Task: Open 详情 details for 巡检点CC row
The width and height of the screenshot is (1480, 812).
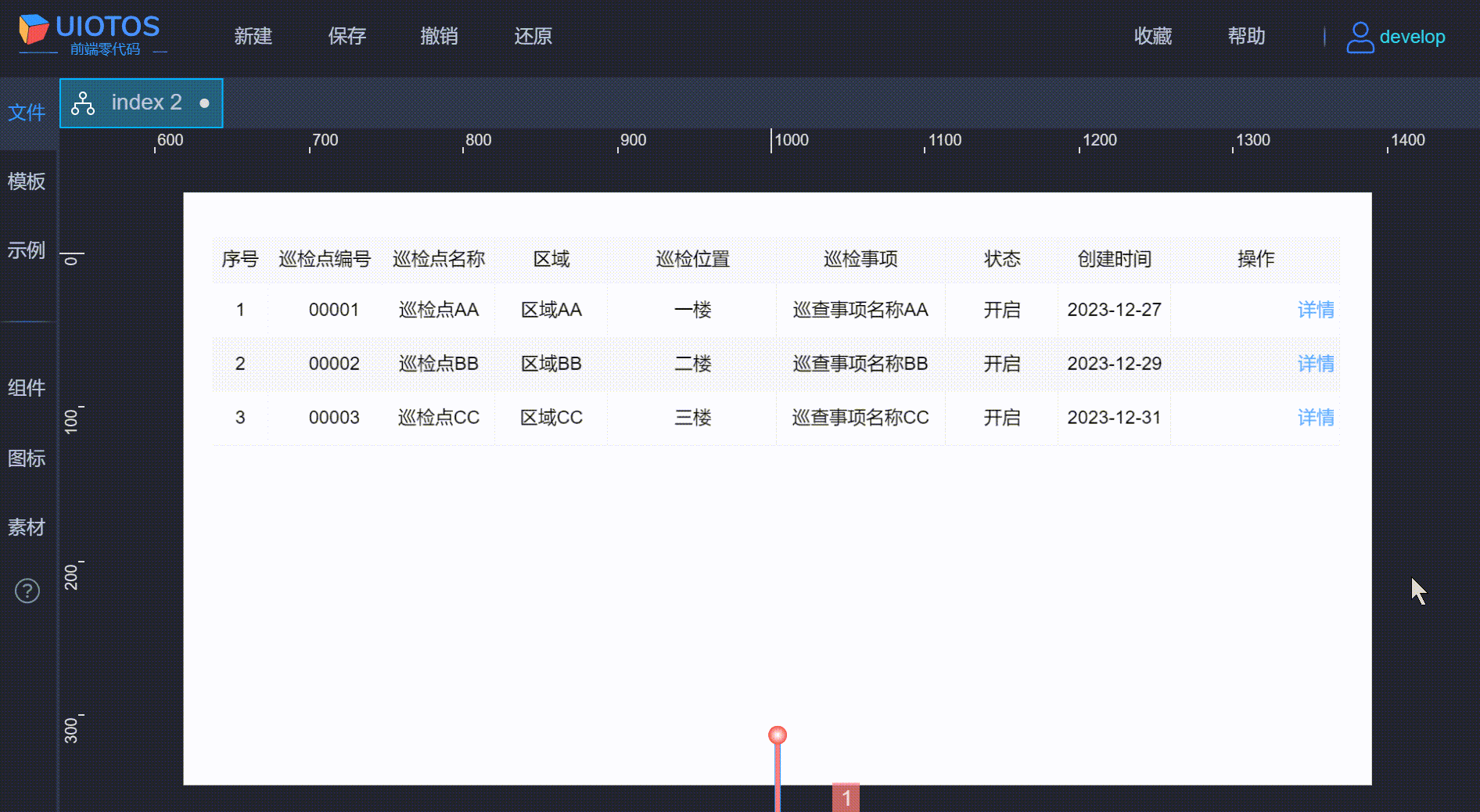Action: [x=1315, y=418]
